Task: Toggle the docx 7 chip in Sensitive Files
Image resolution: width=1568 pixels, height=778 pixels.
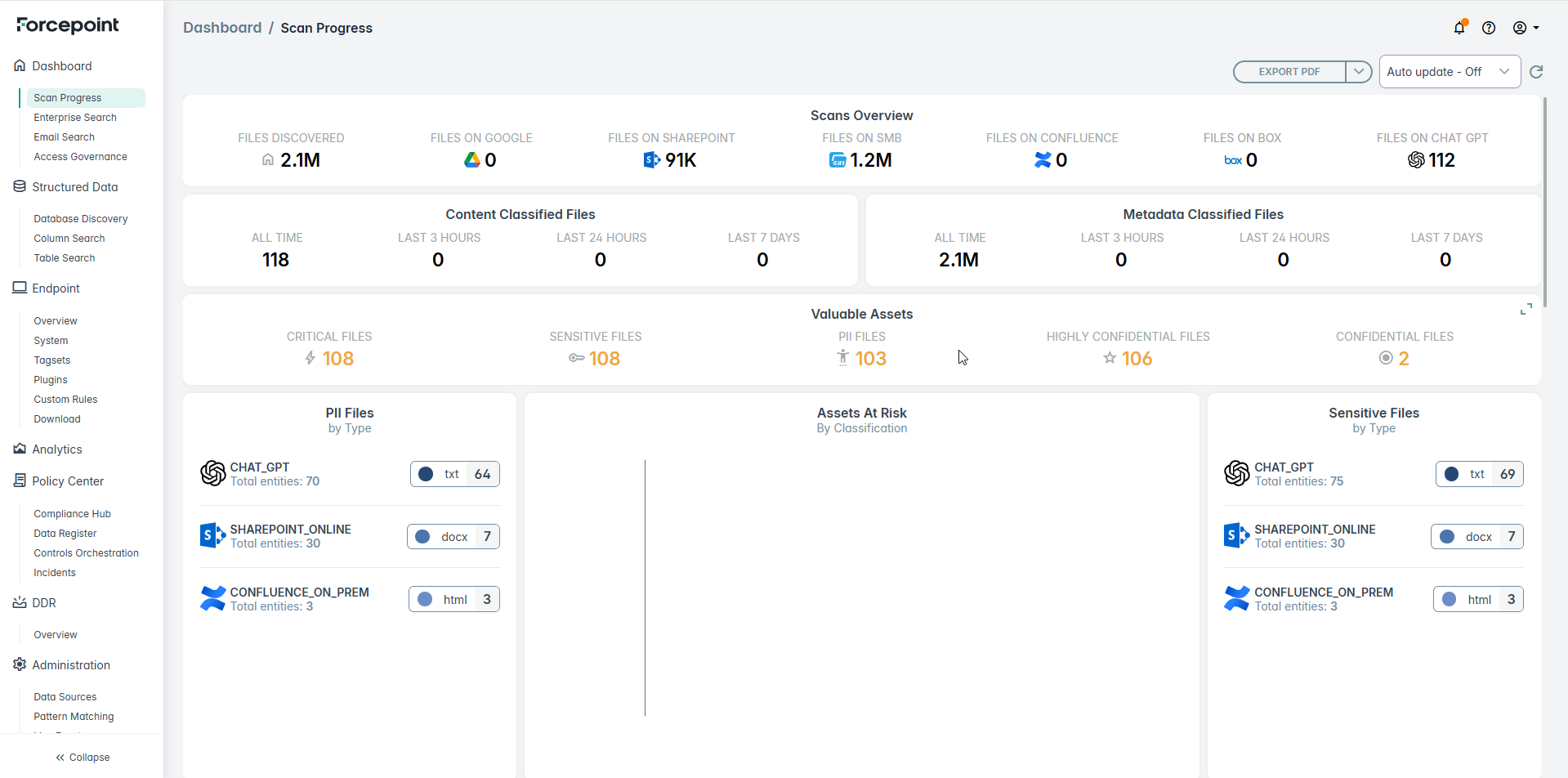Action: point(1476,537)
